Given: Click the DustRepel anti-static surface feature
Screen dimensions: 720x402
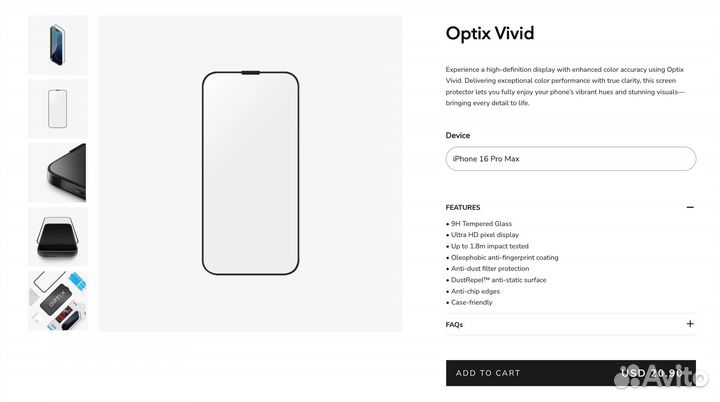Looking at the screenshot, I should (x=499, y=280).
